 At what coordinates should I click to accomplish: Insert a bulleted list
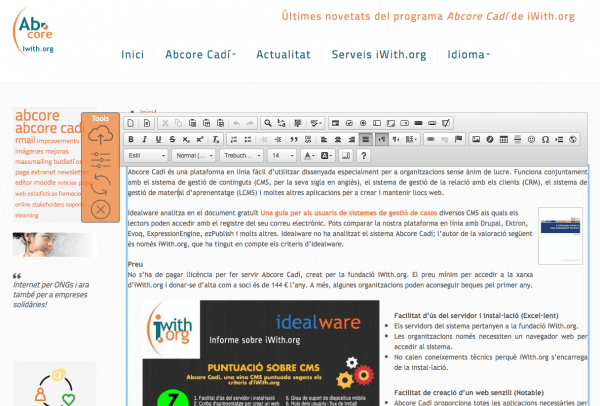pyautogui.click(x=248, y=140)
